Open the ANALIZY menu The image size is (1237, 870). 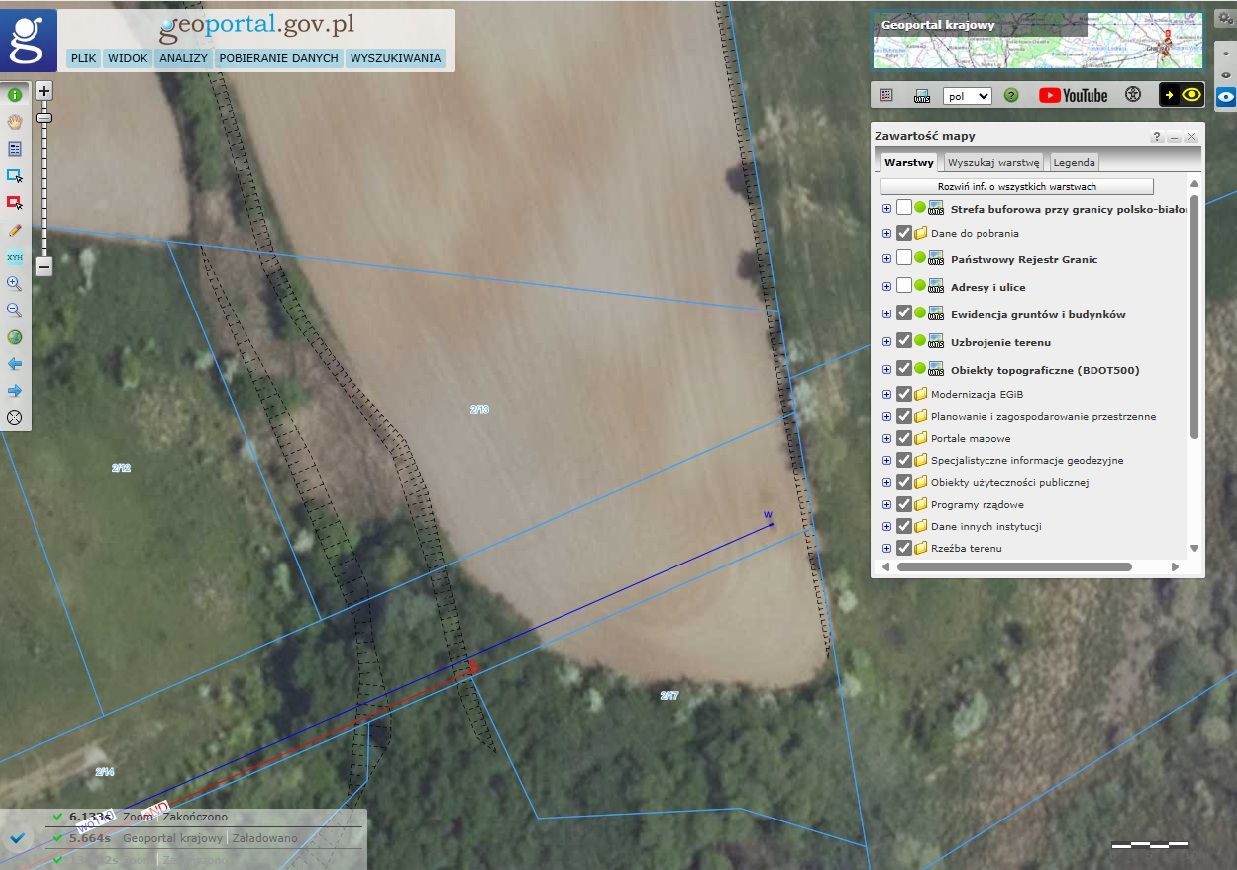[183, 58]
